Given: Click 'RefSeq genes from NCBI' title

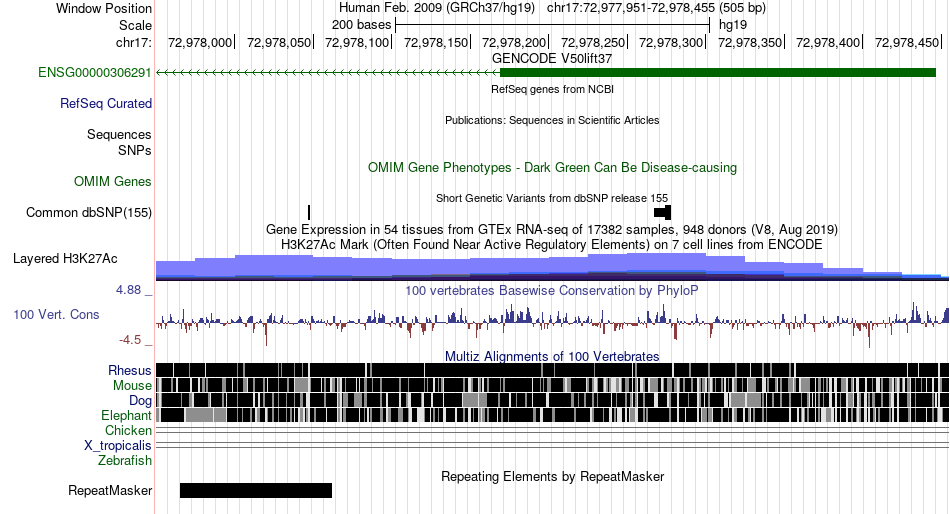Looking at the screenshot, I should [x=552, y=89].
